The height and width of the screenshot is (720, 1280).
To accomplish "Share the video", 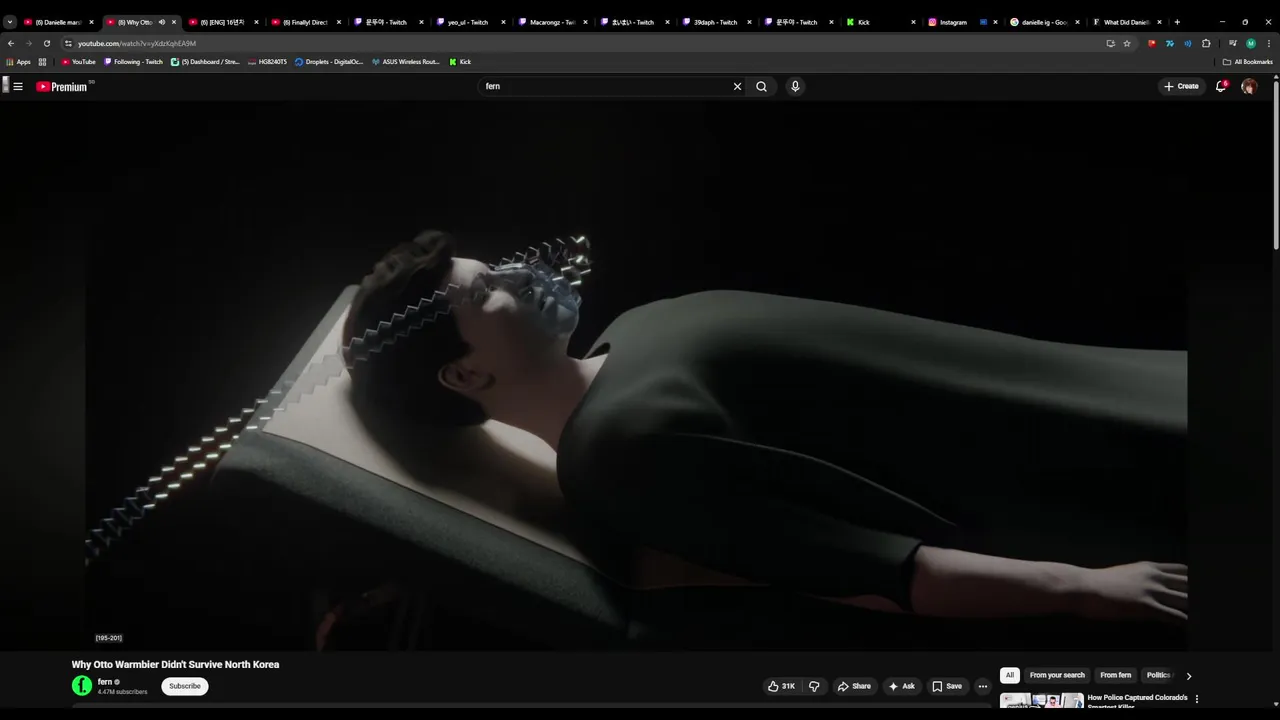I will [855, 686].
